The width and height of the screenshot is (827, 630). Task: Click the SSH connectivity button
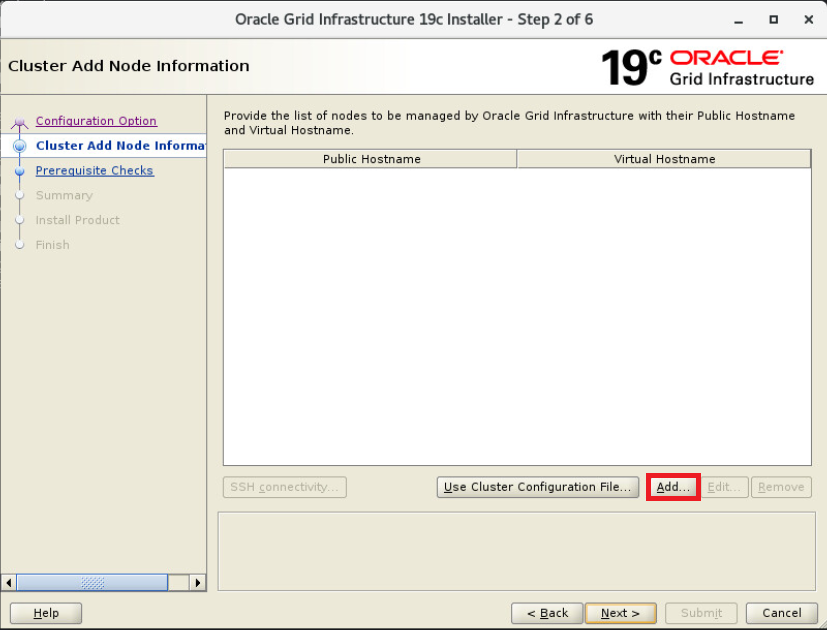click(x=285, y=487)
